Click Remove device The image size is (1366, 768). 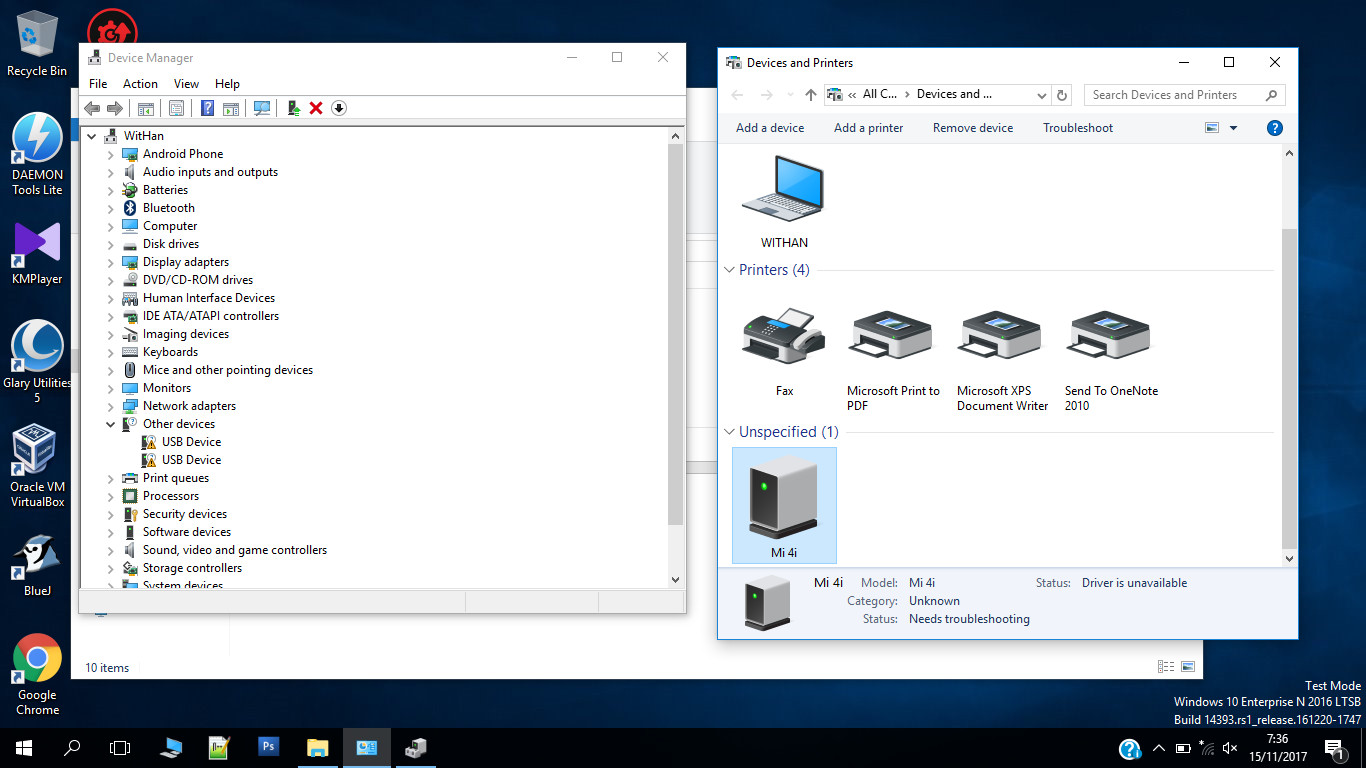[x=973, y=128]
